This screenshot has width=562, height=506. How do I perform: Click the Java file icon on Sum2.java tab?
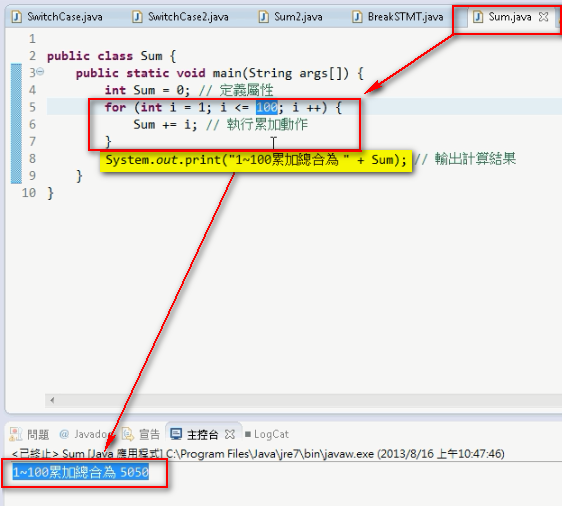click(263, 17)
